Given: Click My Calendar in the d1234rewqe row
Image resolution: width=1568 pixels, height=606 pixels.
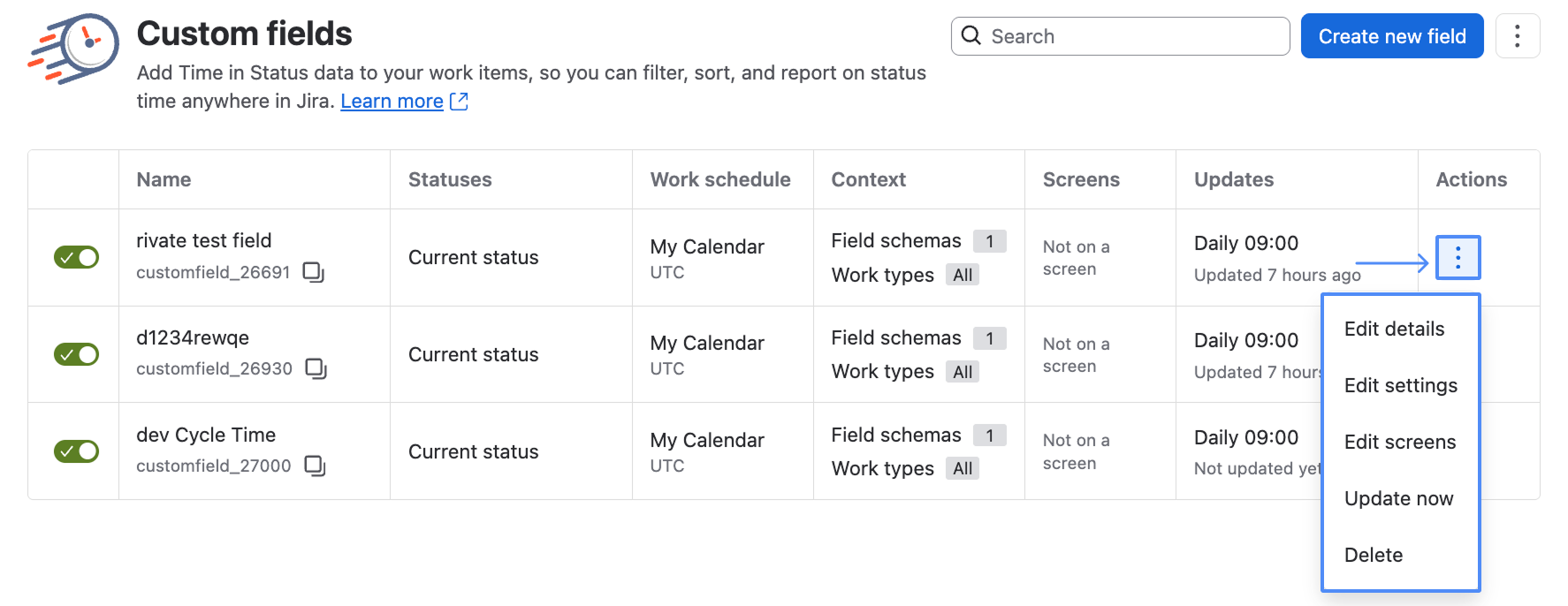Looking at the screenshot, I should pos(707,343).
